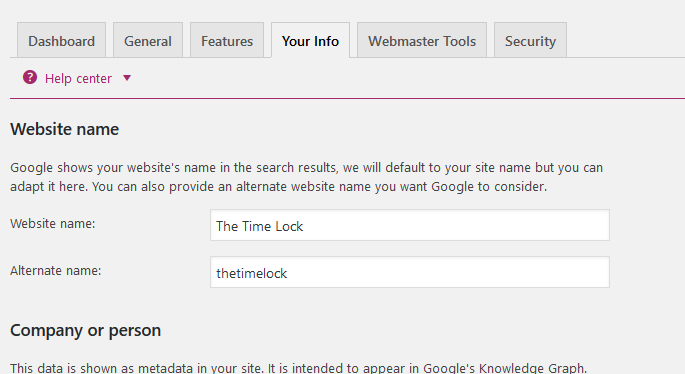Open the Help center link text

click(x=78, y=78)
